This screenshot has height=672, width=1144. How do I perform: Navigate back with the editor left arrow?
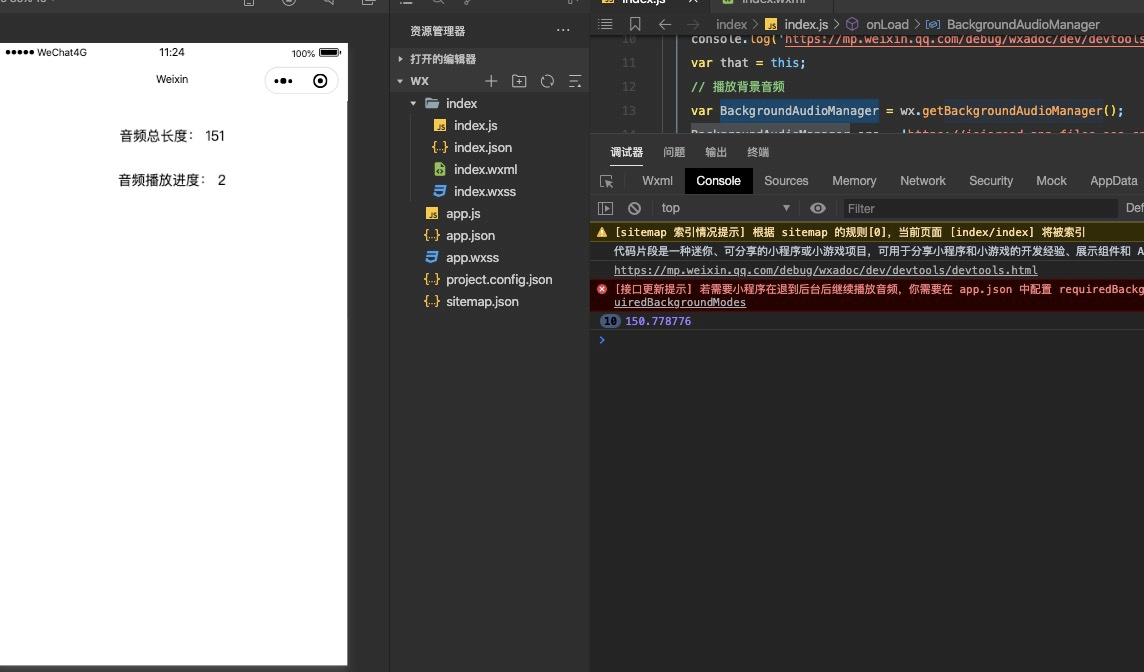coord(665,24)
